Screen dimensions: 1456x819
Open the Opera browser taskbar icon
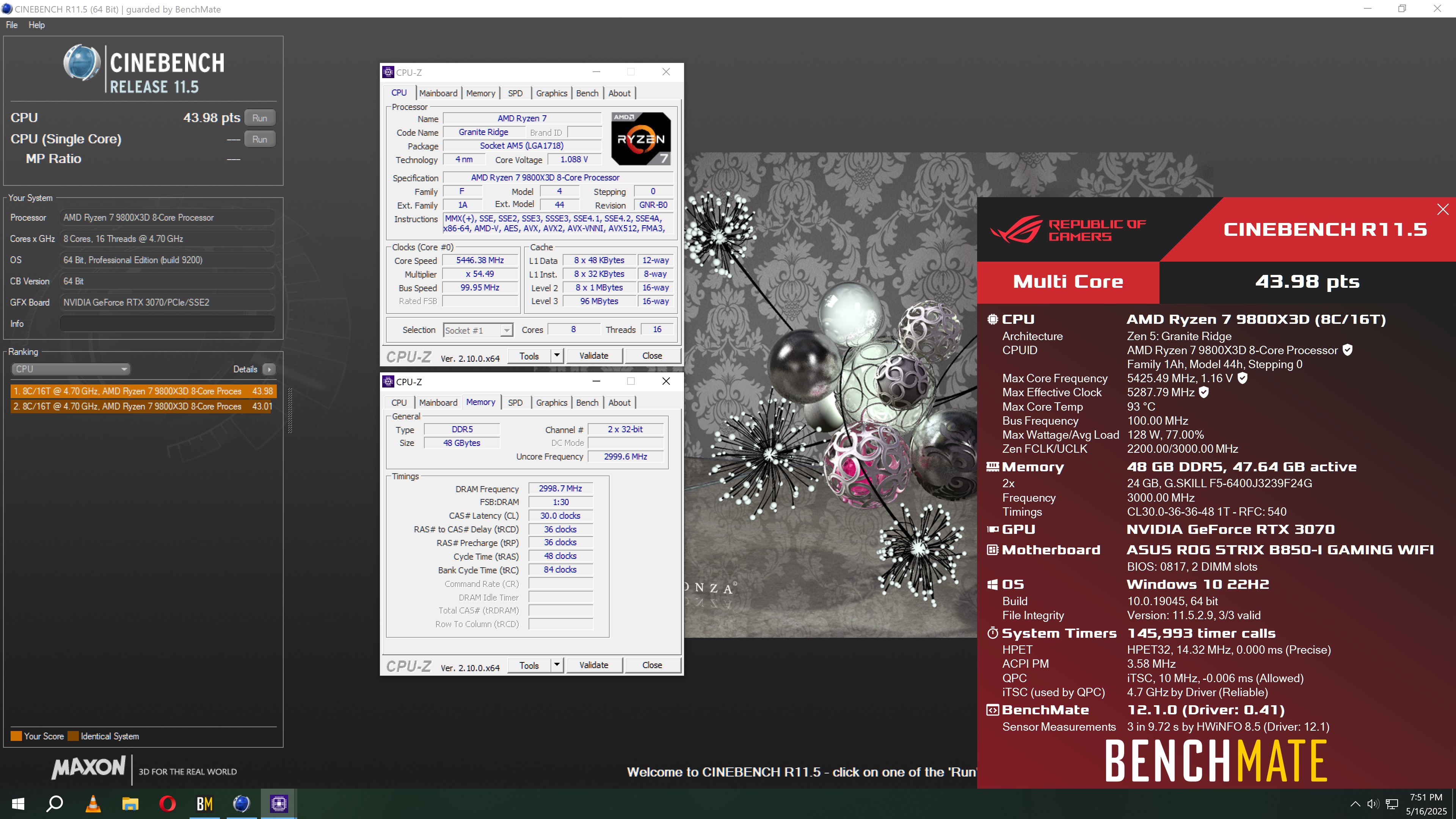click(167, 803)
